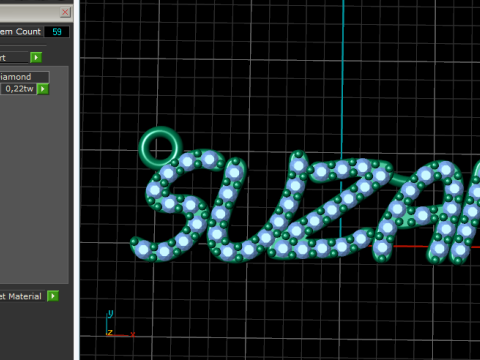Viewport: 480px width, 360px height.
Task: Click the Gem Count label
Action: (x=20, y=32)
